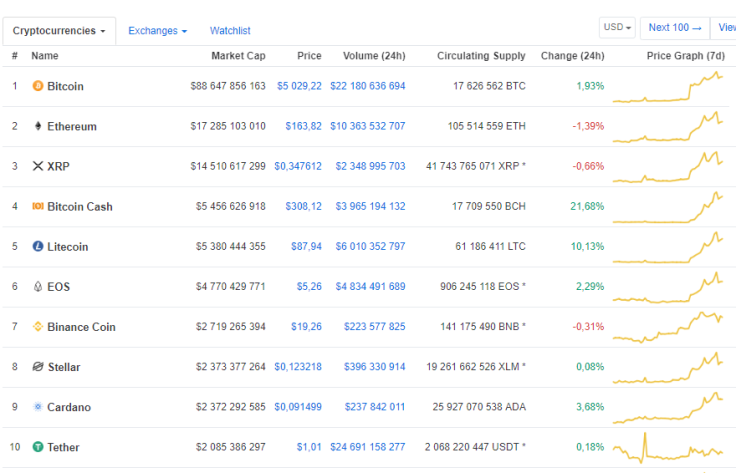
Task: Click the Litecoin logo icon
Action: click(x=38, y=246)
